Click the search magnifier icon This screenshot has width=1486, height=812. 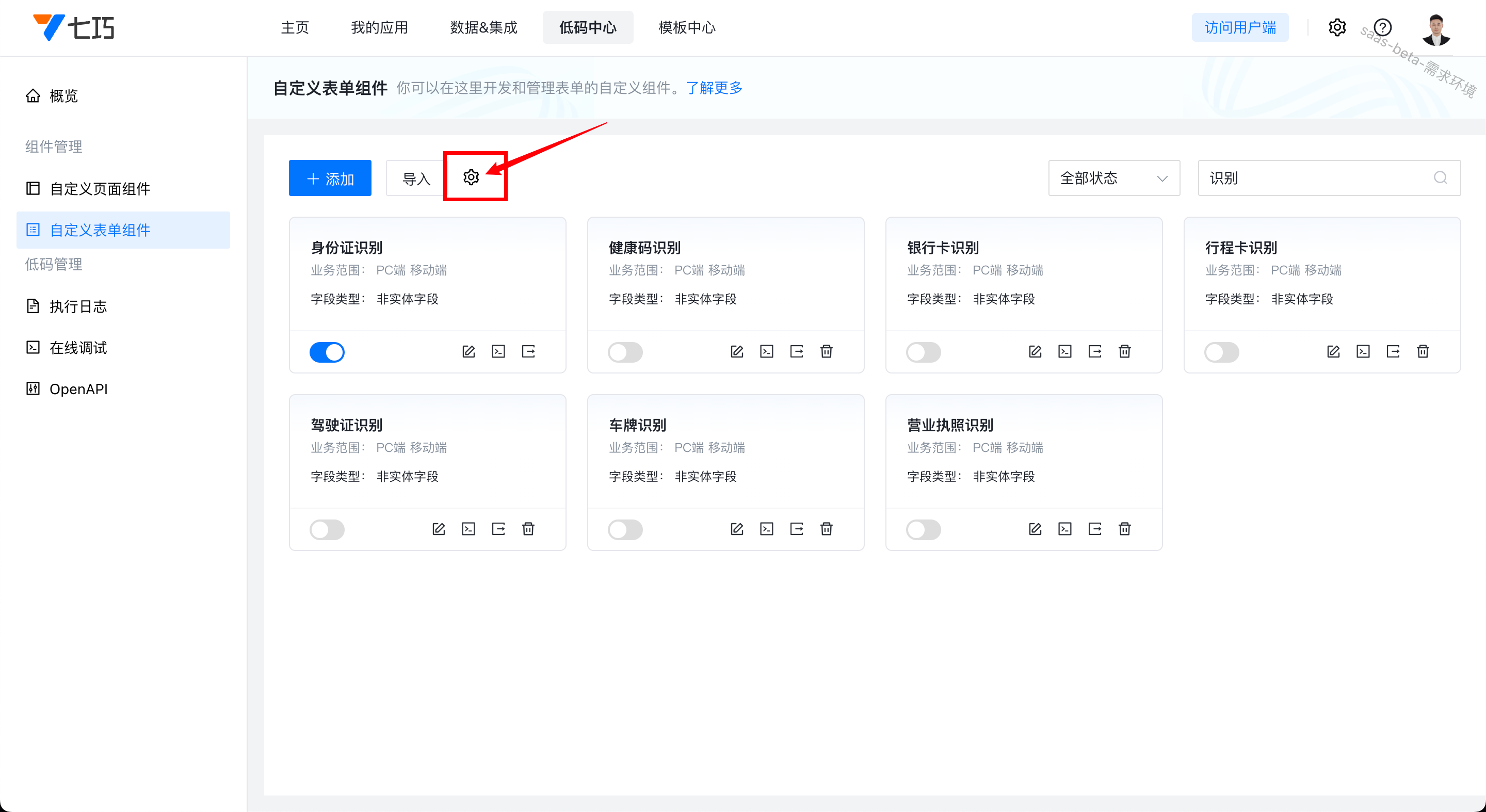pyautogui.click(x=1440, y=177)
